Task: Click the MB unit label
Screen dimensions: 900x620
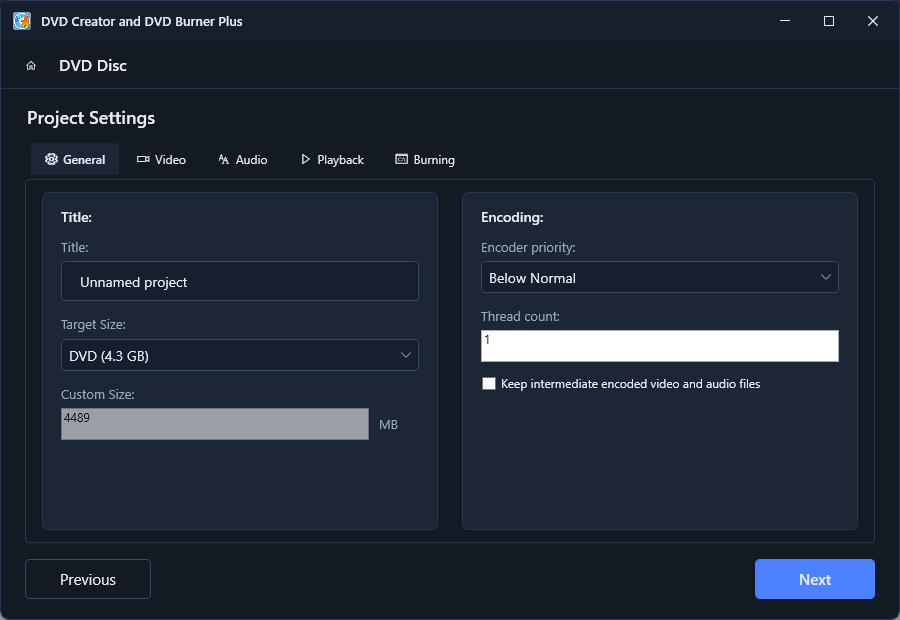Action: 389,425
